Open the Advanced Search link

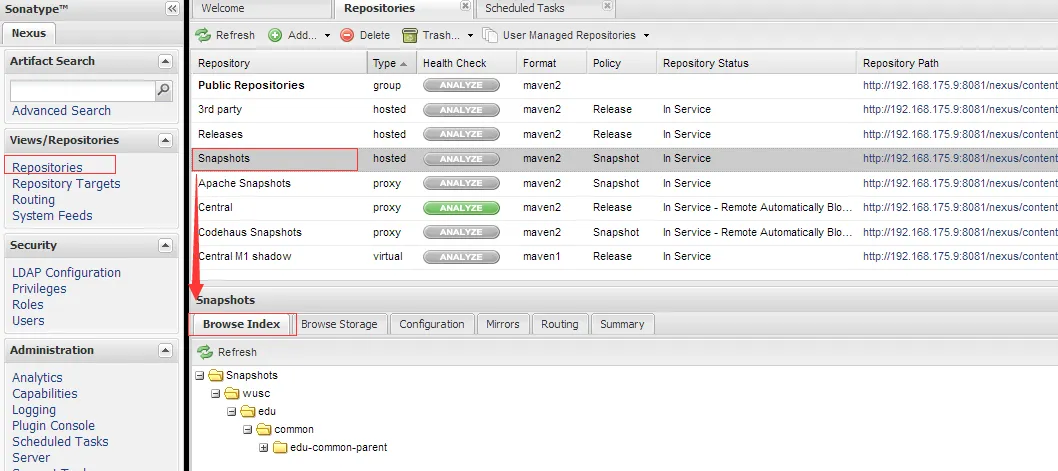61,111
